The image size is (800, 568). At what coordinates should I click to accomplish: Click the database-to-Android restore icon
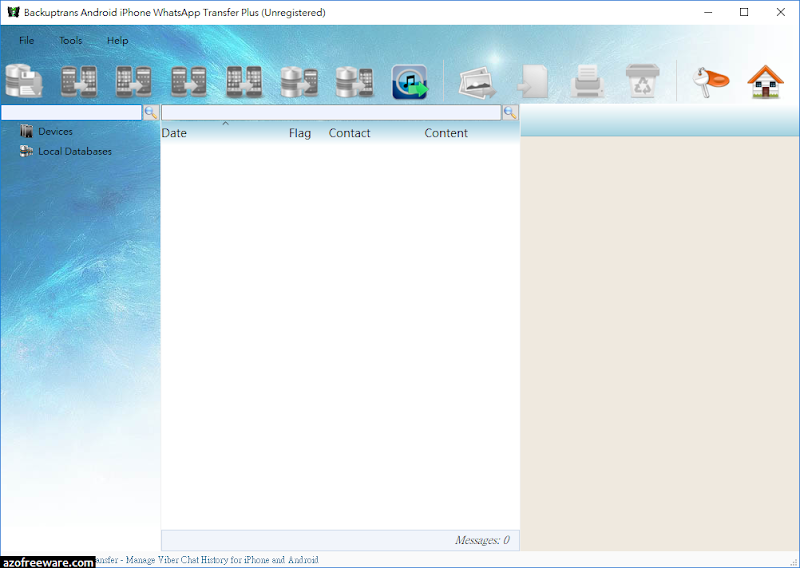[x=299, y=82]
